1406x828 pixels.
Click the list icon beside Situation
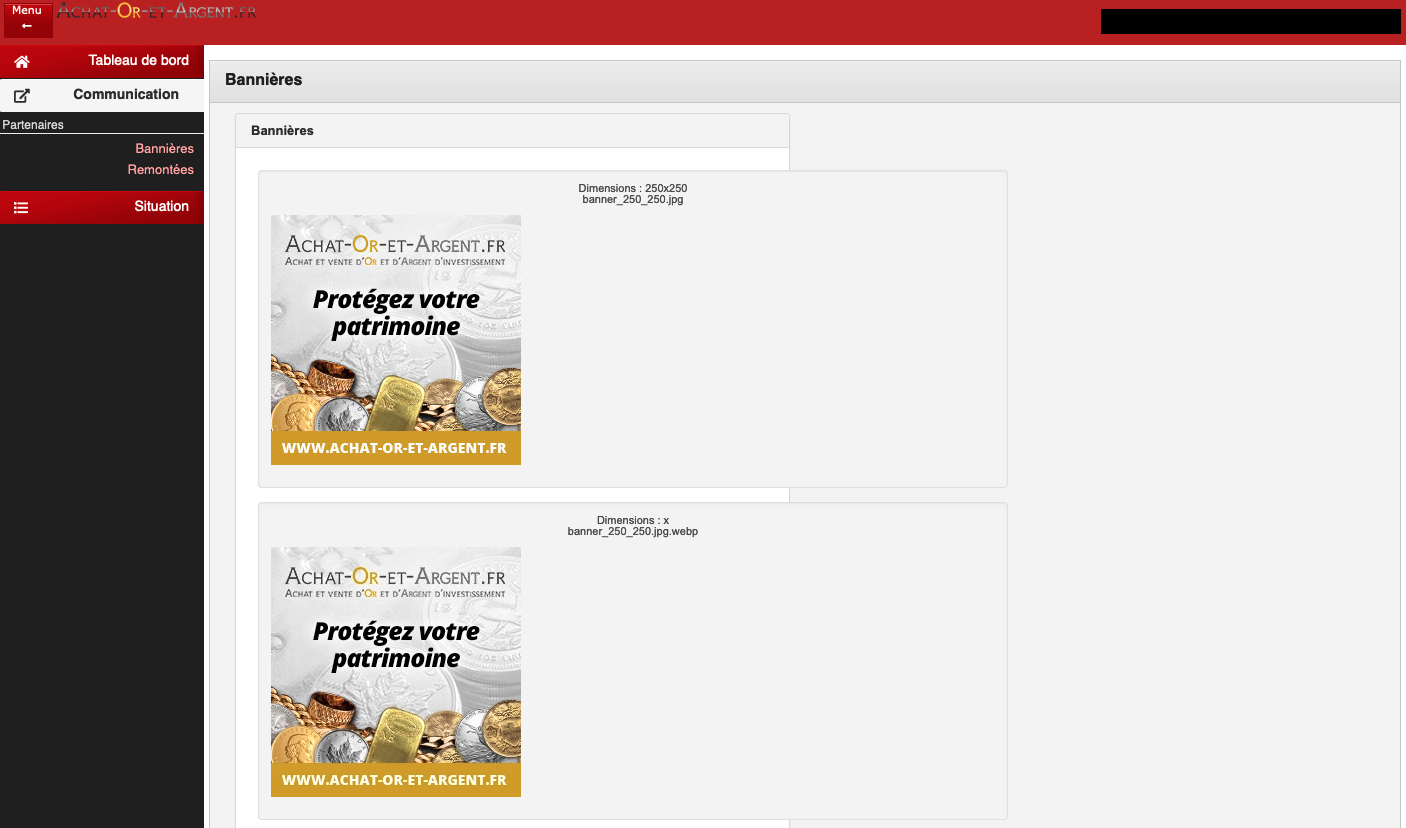21,208
